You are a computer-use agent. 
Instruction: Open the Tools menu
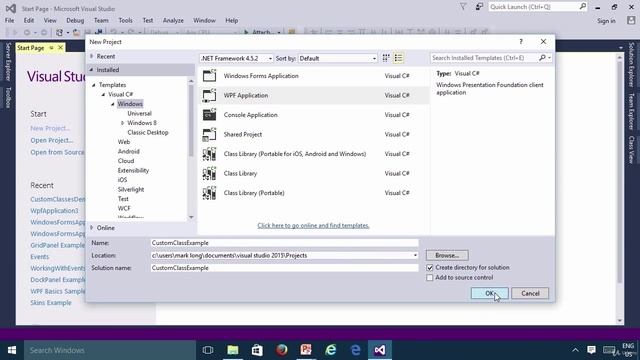[x=125, y=20]
